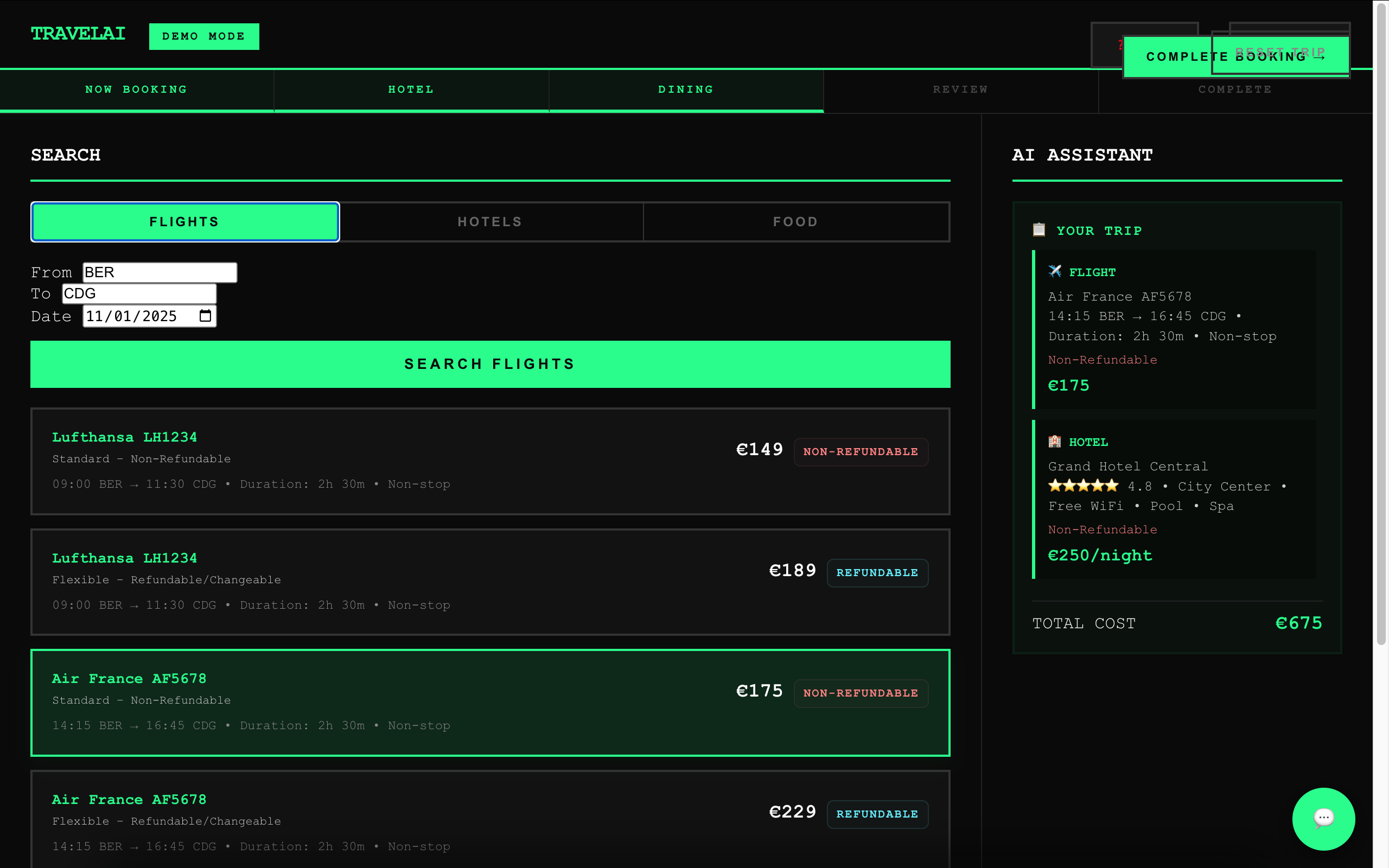Click the red question mark help button
Image resolution: width=1389 pixels, height=868 pixels.
1112,46
